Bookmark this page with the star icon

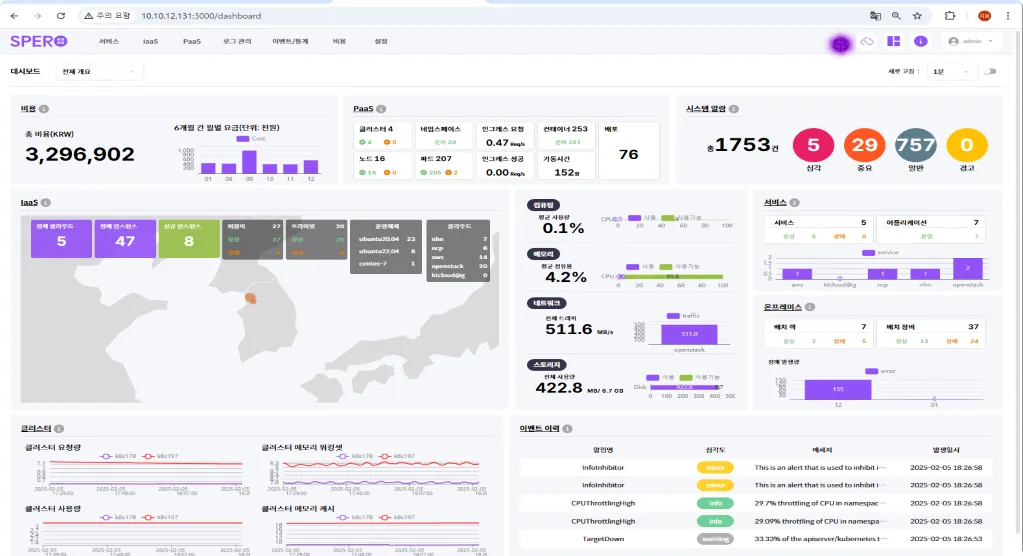click(917, 16)
